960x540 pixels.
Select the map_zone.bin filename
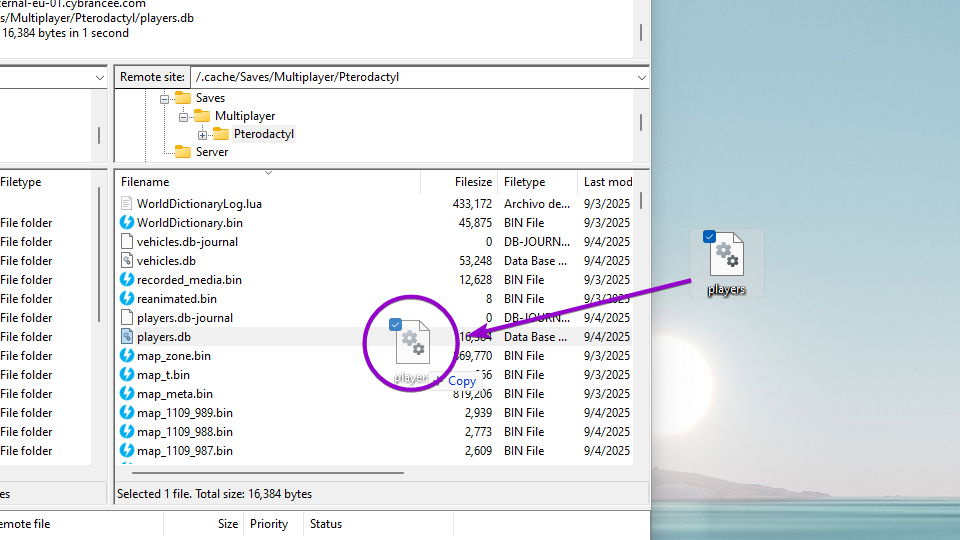[174, 356]
